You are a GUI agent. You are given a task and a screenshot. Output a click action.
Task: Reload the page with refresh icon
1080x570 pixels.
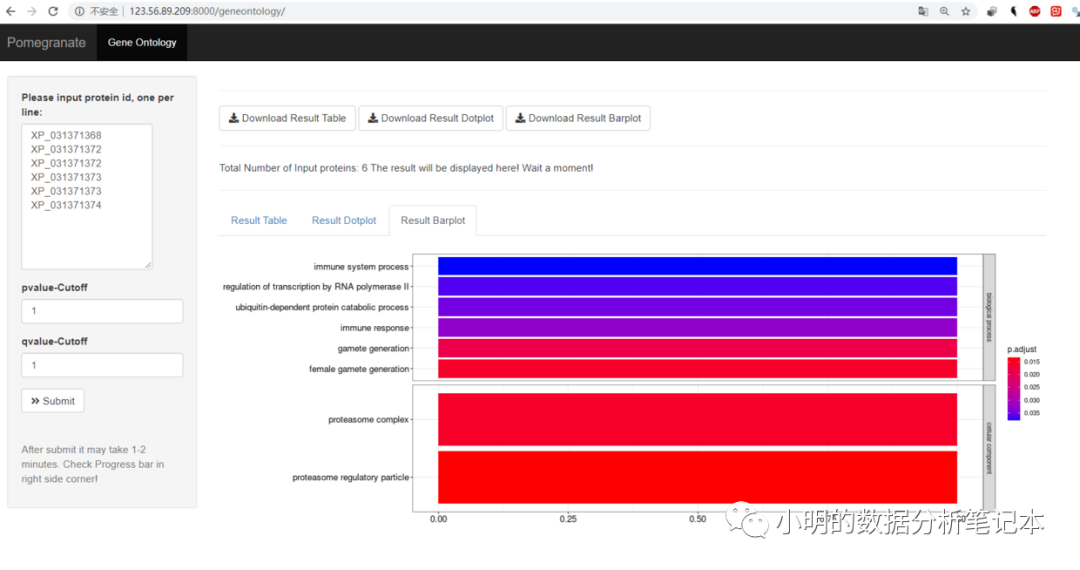point(53,11)
